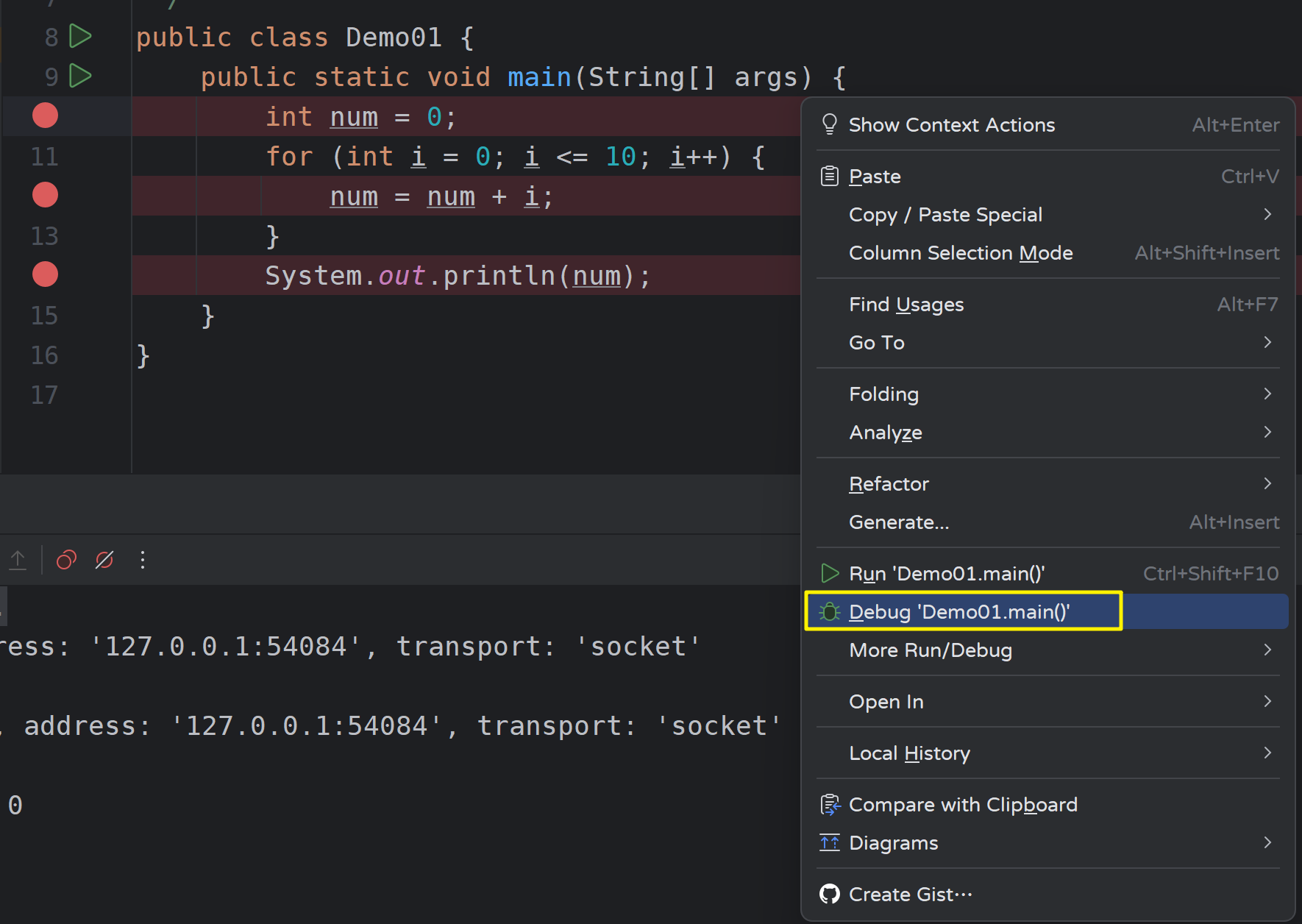Image resolution: width=1302 pixels, height=924 pixels.
Task: Click line number 16 in the gutter
Action: click(x=44, y=355)
